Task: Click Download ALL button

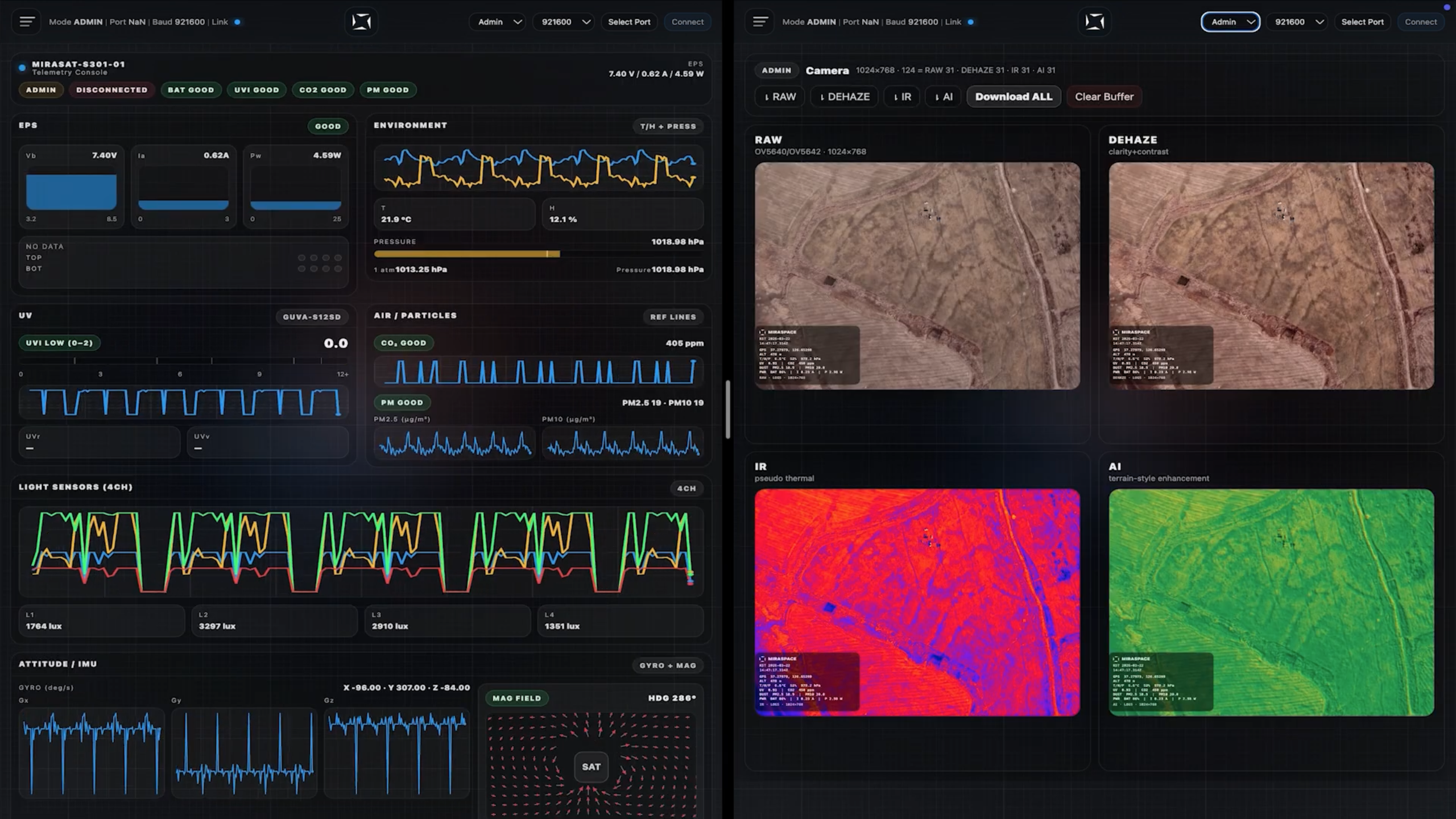Action: [x=1014, y=97]
